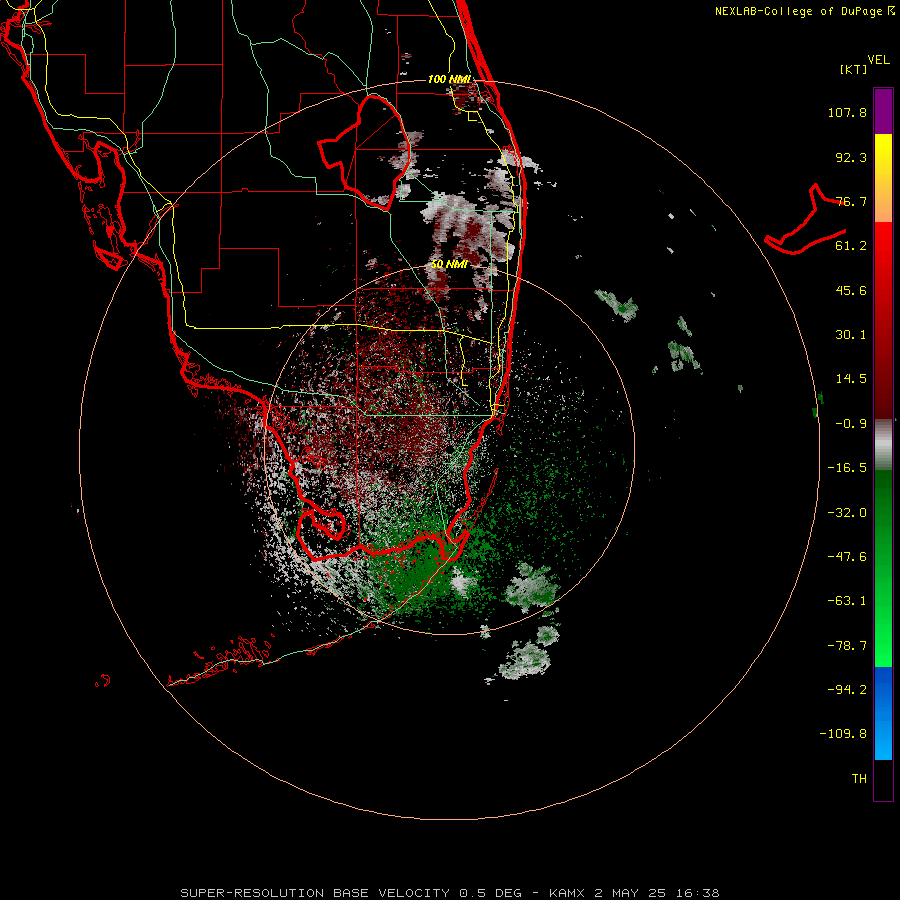Click the Super-Resolution Base Velocity caption

click(x=449, y=893)
